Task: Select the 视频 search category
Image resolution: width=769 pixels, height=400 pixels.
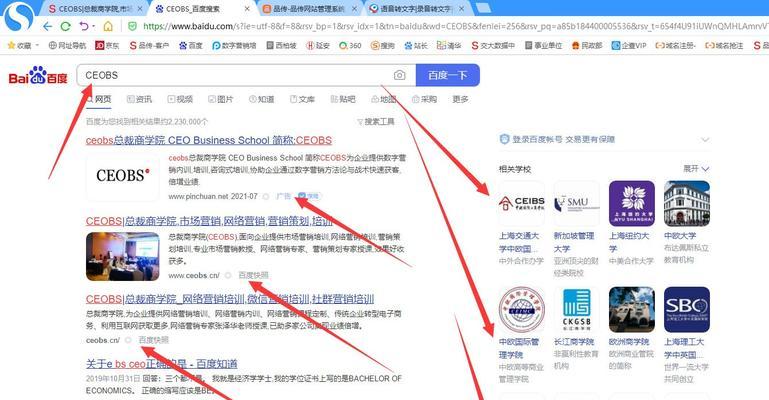Action: (180, 99)
